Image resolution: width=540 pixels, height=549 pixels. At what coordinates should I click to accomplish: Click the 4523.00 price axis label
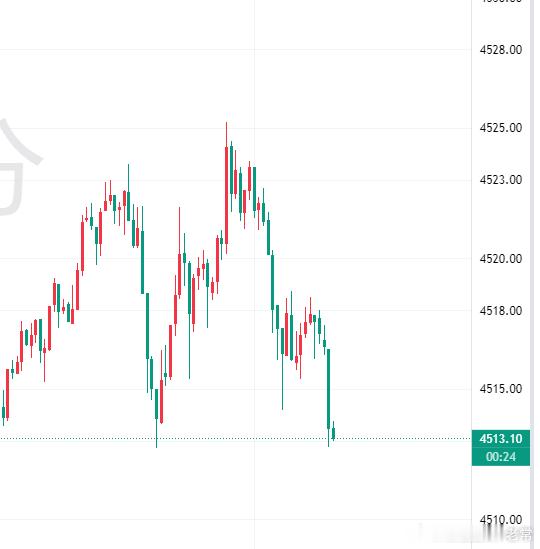point(501,180)
